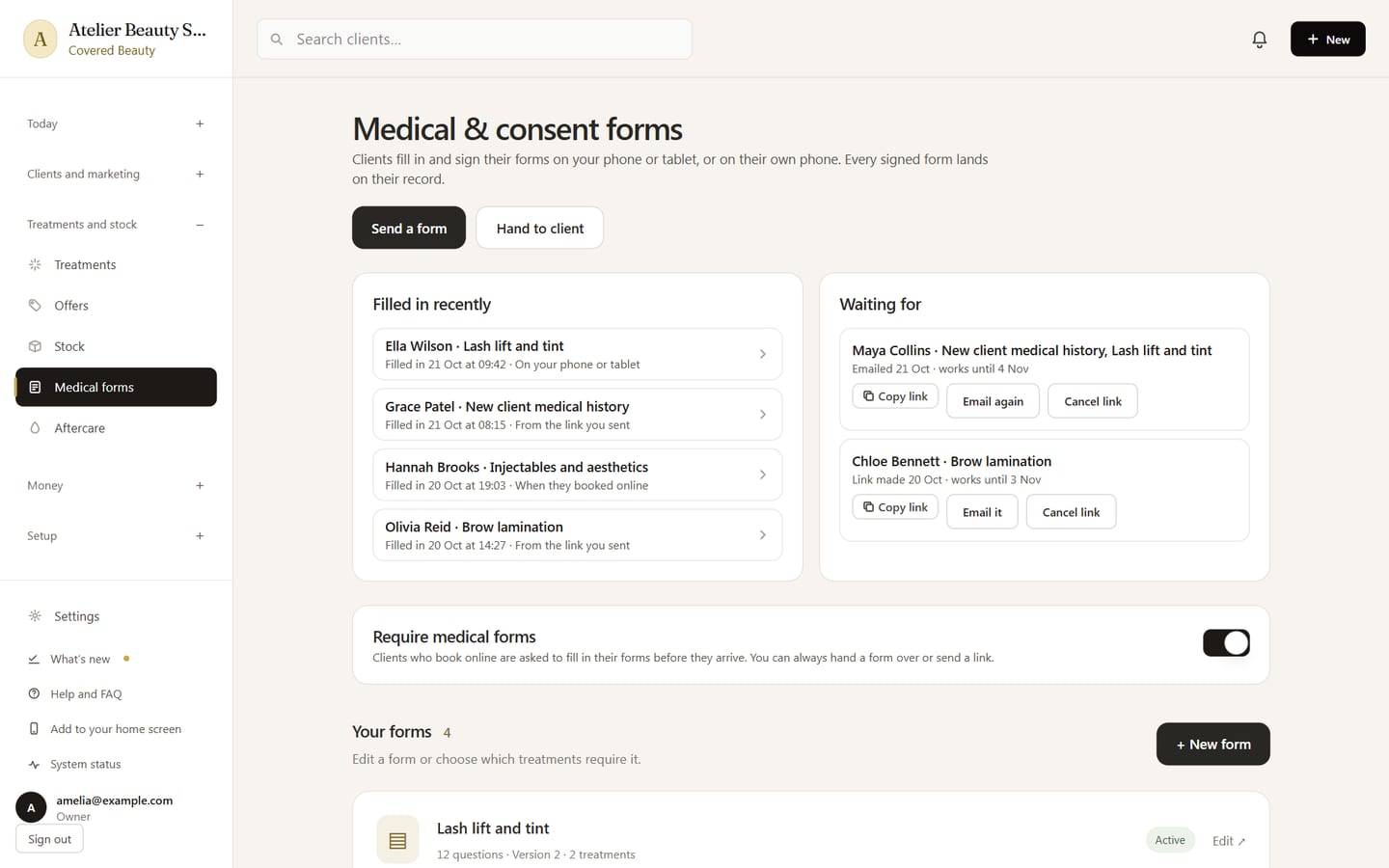This screenshot has height=868, width=1389.
Task: Click the top-right New button
Action: point(1327,40)
